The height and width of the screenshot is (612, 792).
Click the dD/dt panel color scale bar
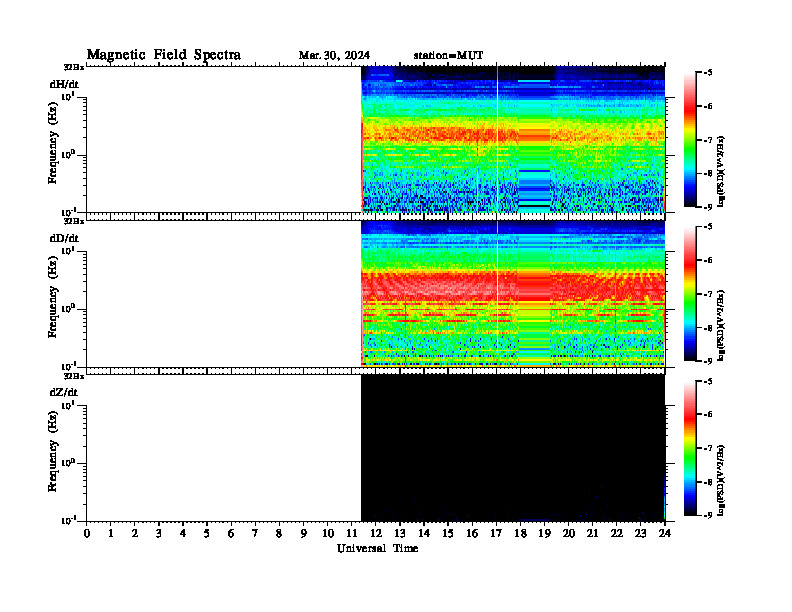click(690, 294)
